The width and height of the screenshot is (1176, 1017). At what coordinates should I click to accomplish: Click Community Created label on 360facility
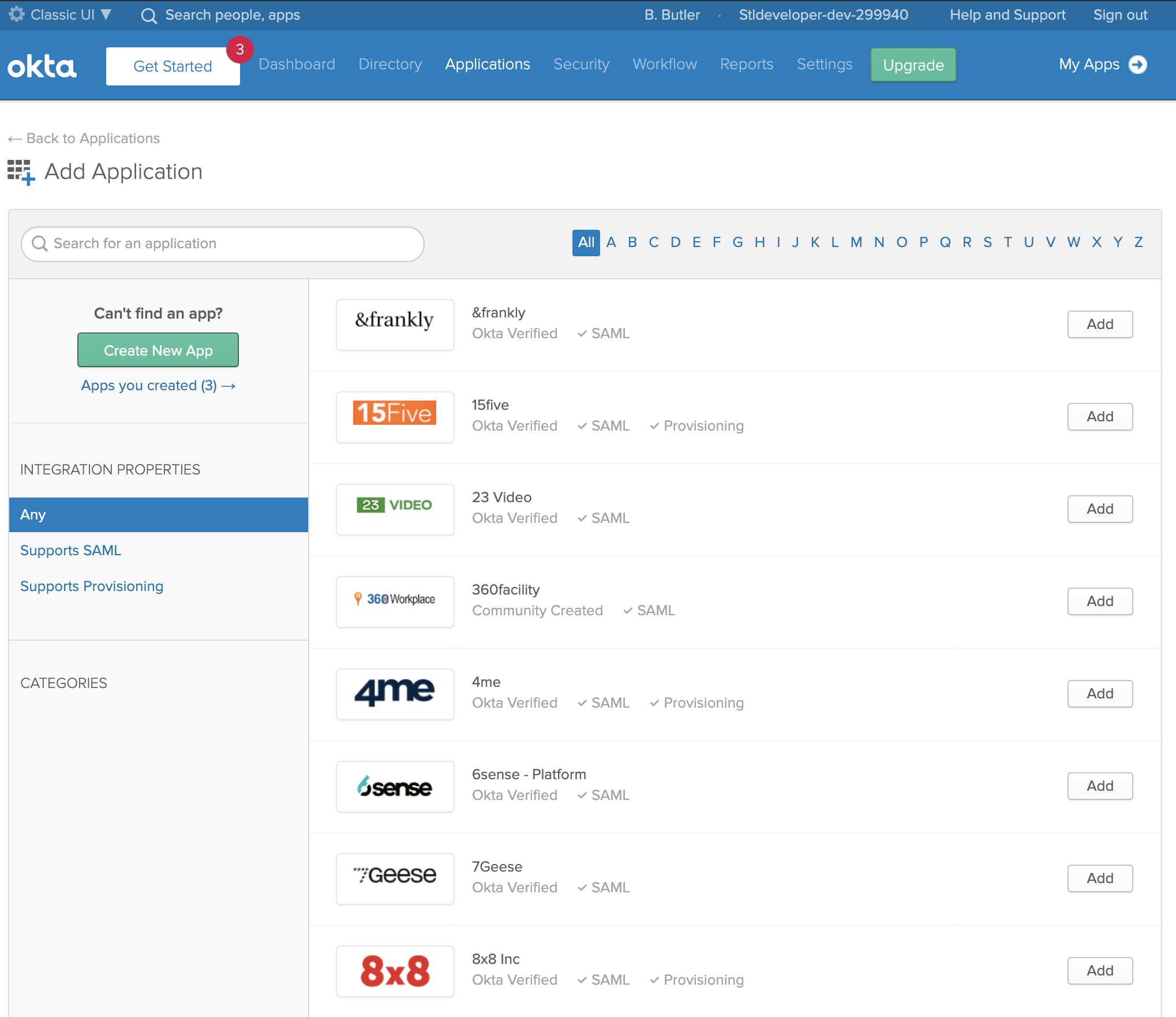[537, 611]
